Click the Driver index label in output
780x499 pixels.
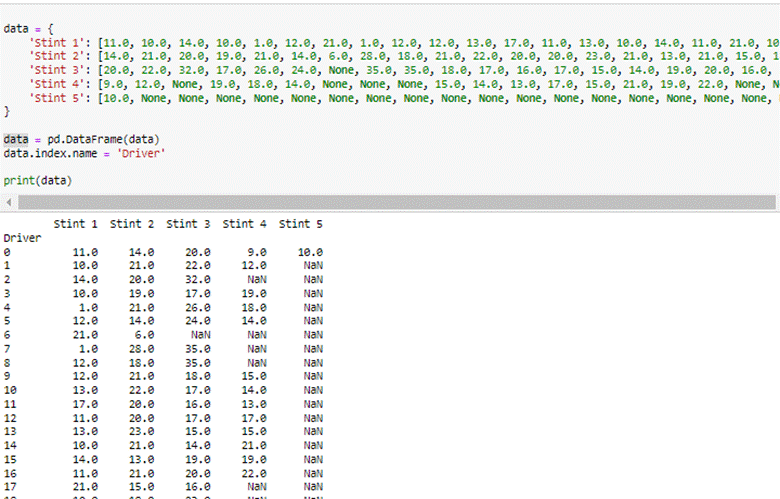[22, 238]
